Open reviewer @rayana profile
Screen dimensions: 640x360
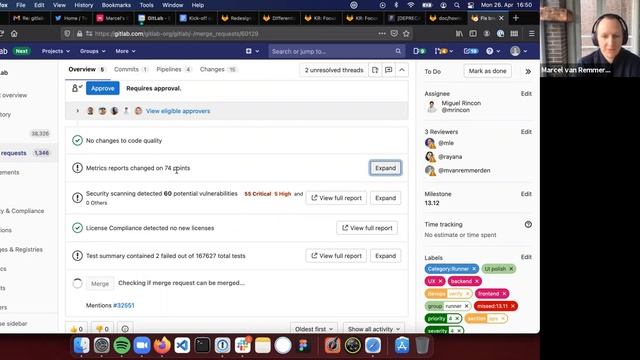point(450,157)
